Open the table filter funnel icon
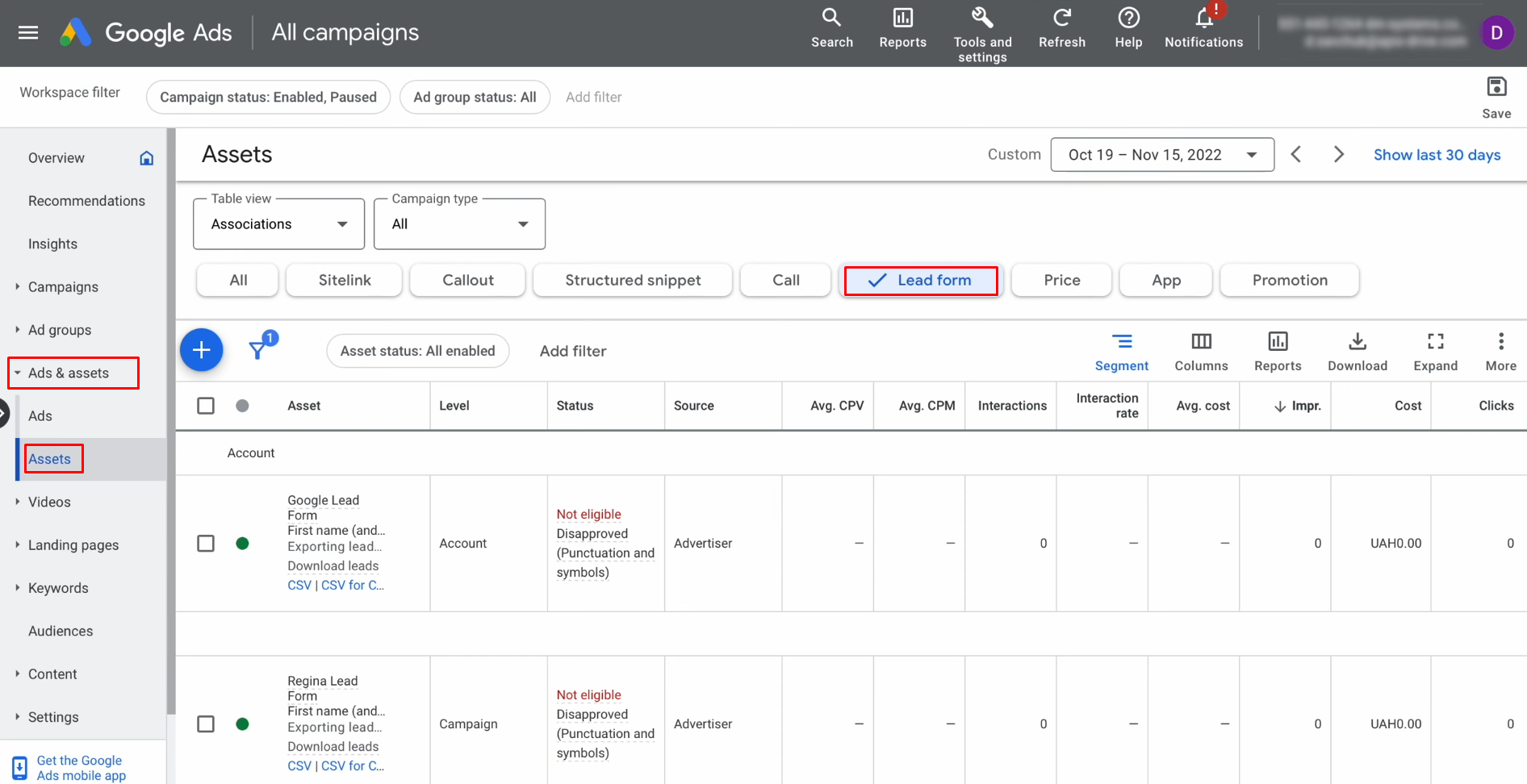 pyautogui.click(x=258, y=349)
